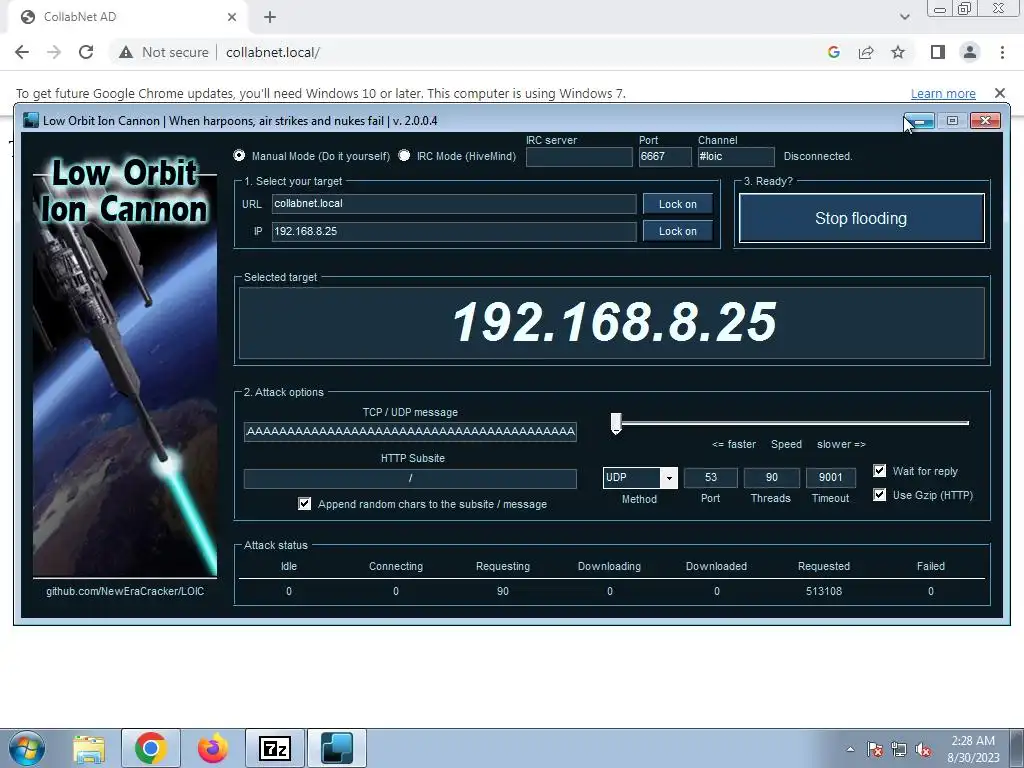Click the Timeout field 9001
Viewport: 1024px width, 768px height.
tap(830, 477)
